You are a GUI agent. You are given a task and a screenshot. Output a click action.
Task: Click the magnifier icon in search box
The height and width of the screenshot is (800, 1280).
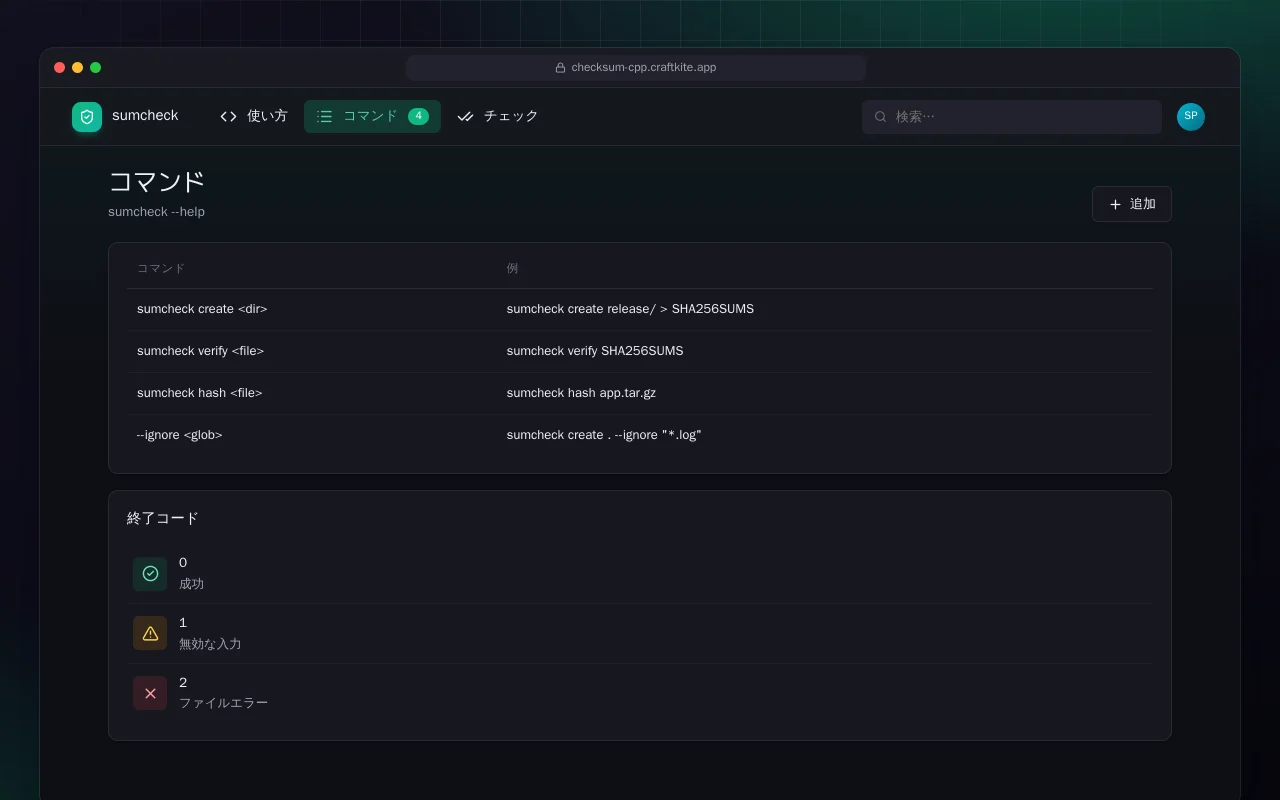tap(881, 117)
